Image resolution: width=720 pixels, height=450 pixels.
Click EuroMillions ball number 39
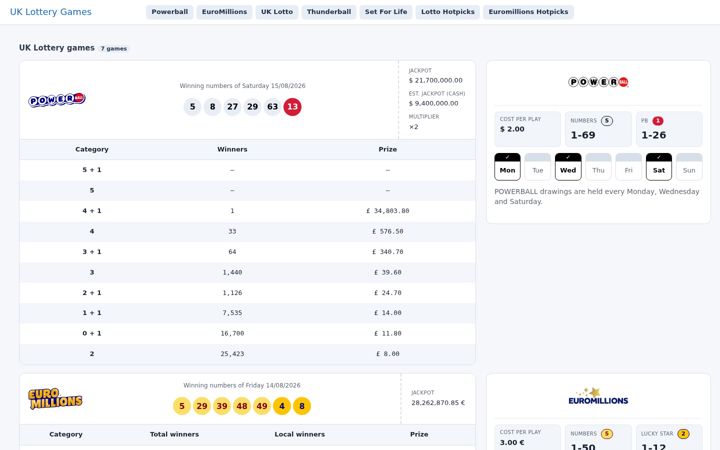click(x=222, y=406)
